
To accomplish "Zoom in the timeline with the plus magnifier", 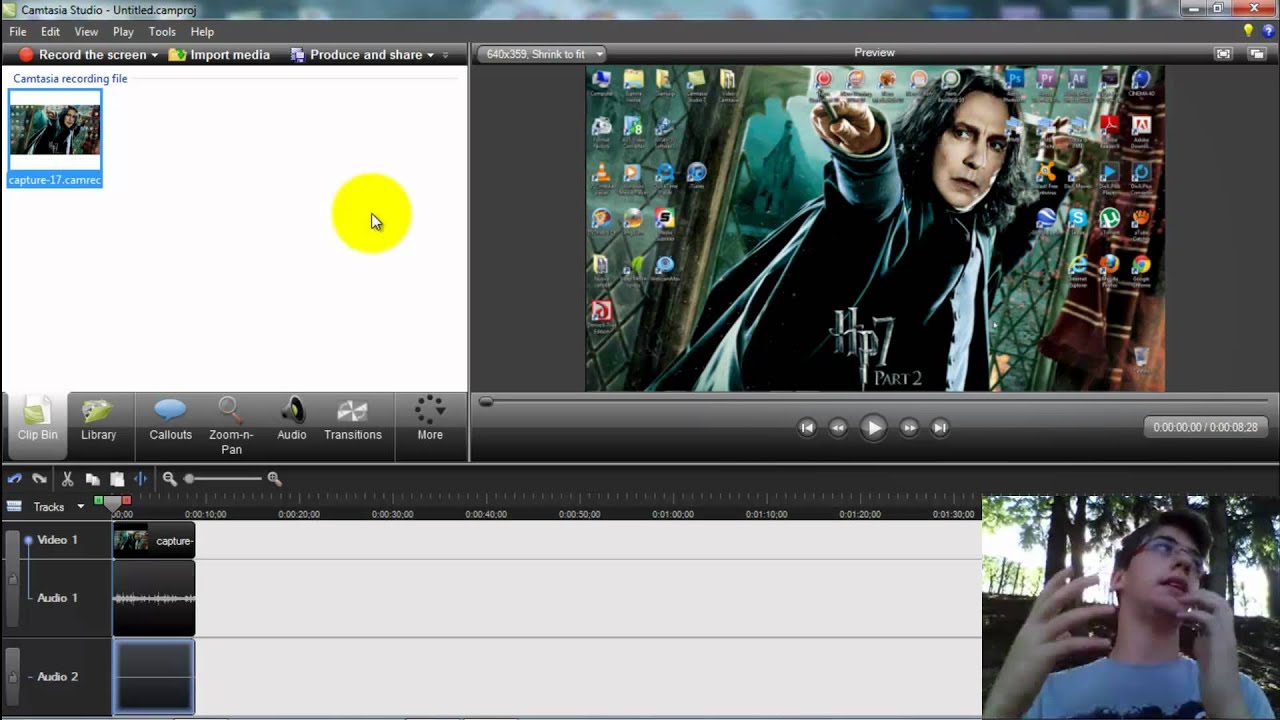I will [x=274, y=479].
